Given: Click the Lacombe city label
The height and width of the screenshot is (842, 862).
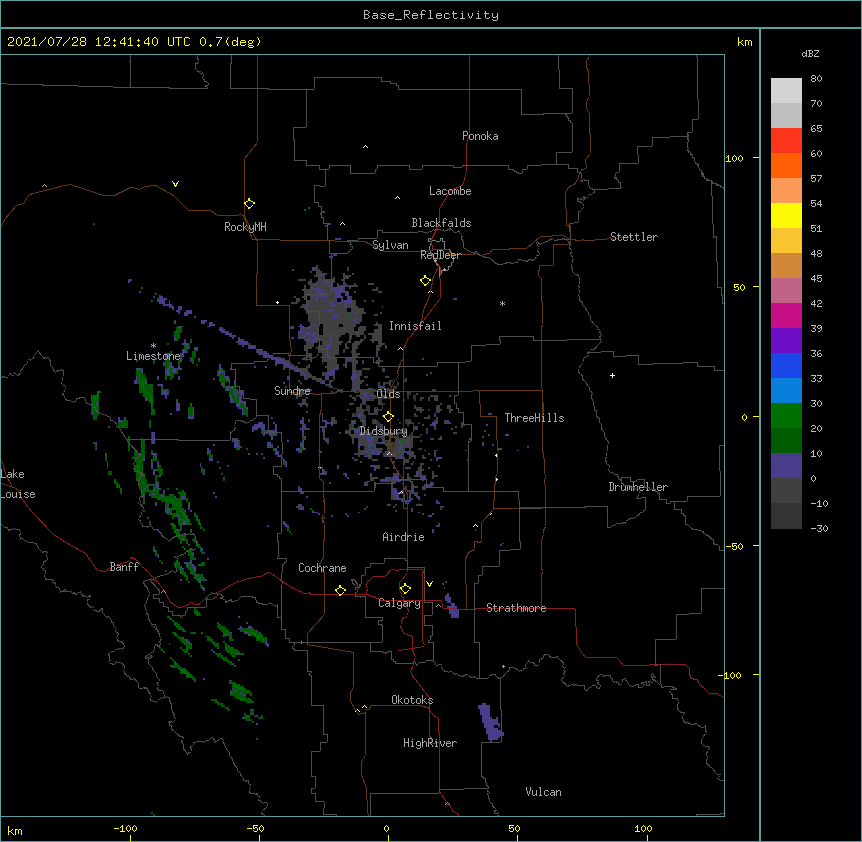Looking at the screenshot, I should (450, 191).
